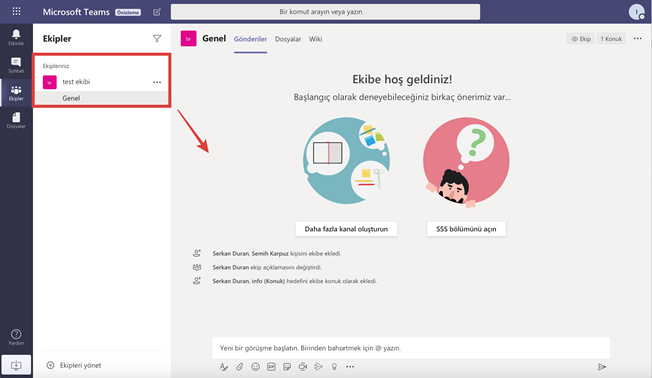652x378 pixels.
Task: Open the emoji picker smiley icon
Action: coord(255,367)
